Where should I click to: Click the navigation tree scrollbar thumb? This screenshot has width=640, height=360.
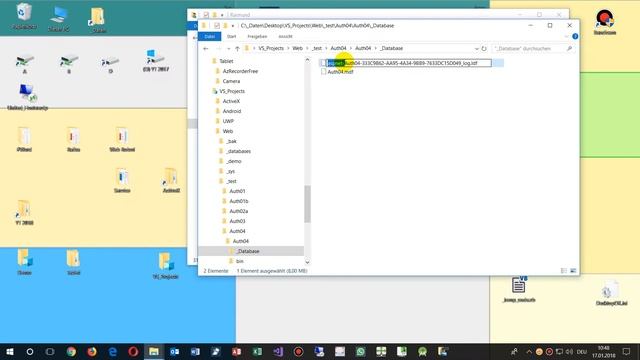(307, 204)
